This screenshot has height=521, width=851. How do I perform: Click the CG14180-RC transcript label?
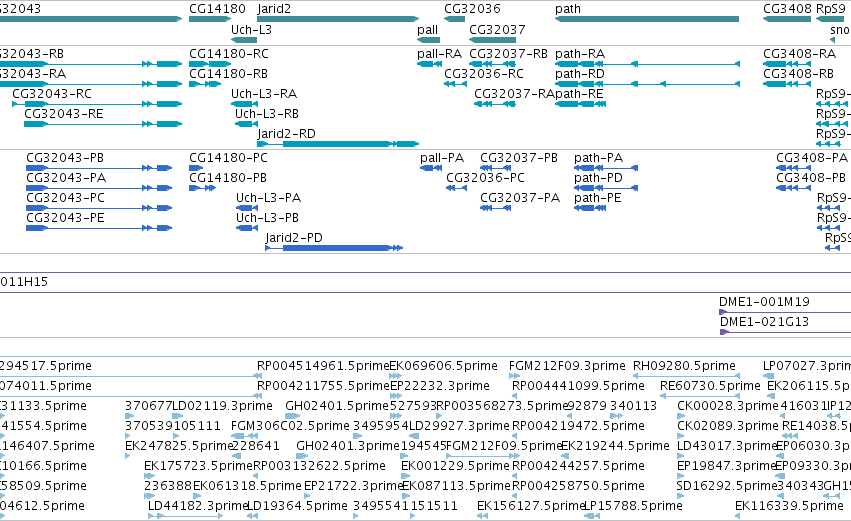point(228,54)
